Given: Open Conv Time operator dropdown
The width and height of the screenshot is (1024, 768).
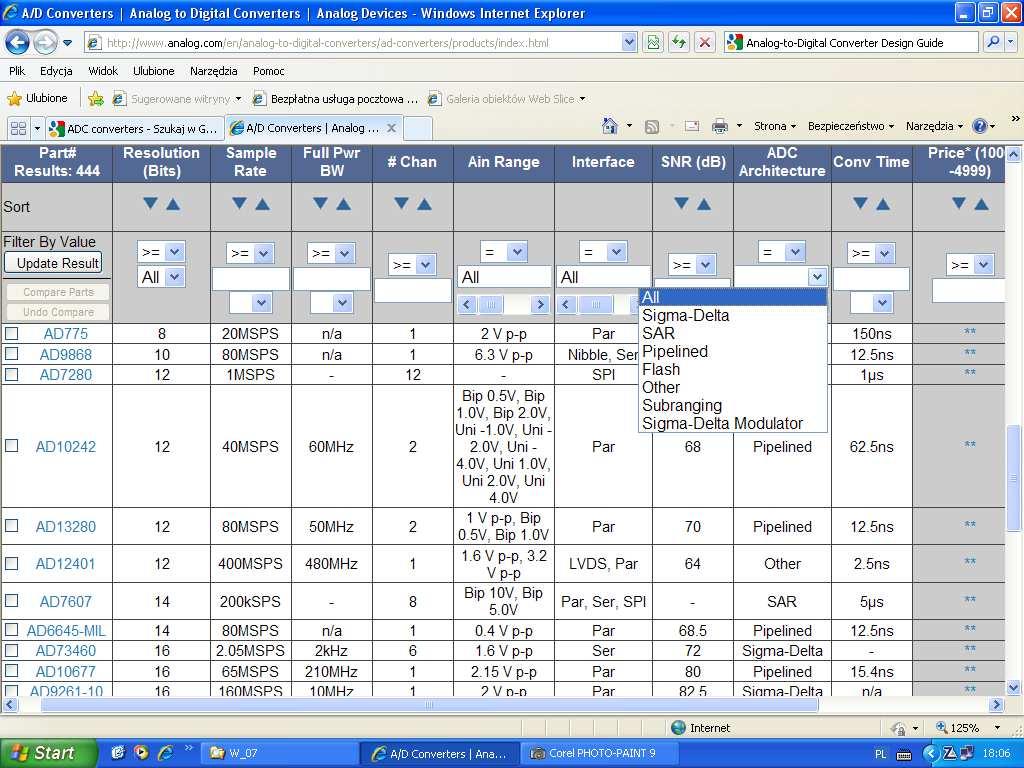Looking at the screenshot, I should pos(871,253).
